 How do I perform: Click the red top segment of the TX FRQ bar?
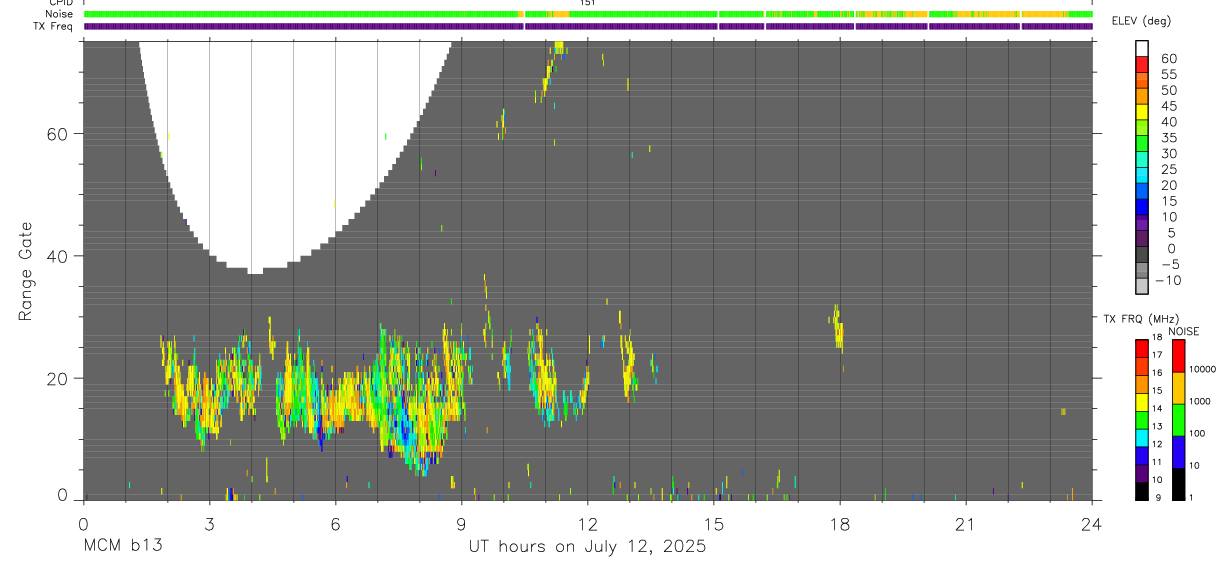(1142, 349)
